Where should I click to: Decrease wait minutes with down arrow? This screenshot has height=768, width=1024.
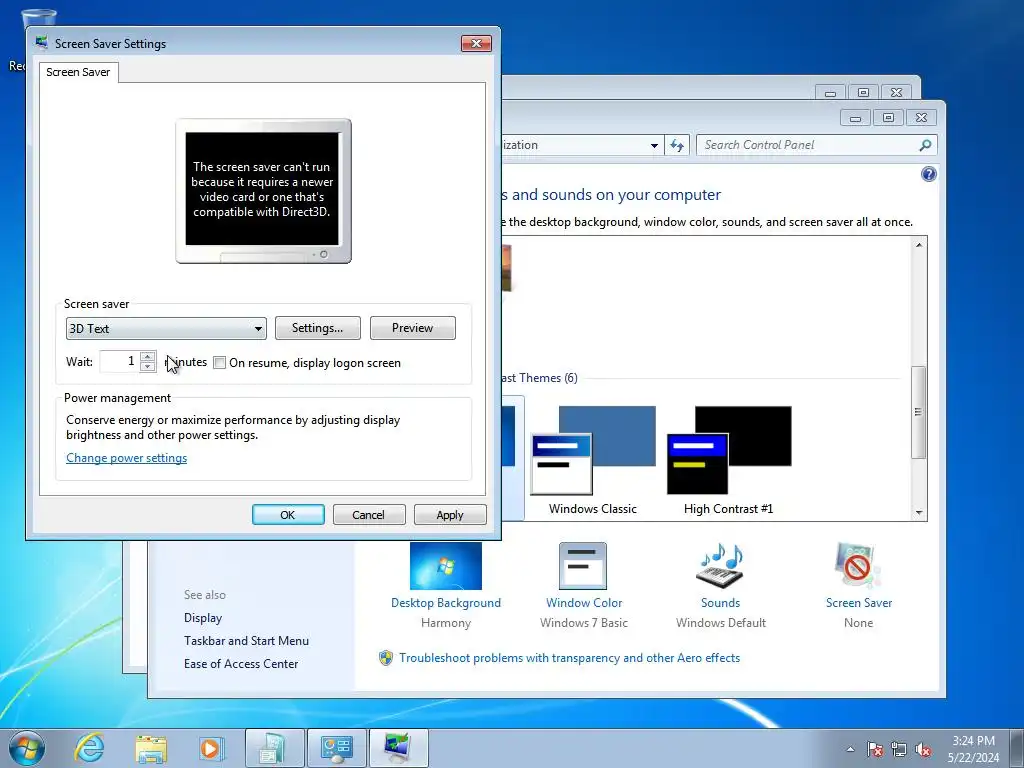[148, 366]
